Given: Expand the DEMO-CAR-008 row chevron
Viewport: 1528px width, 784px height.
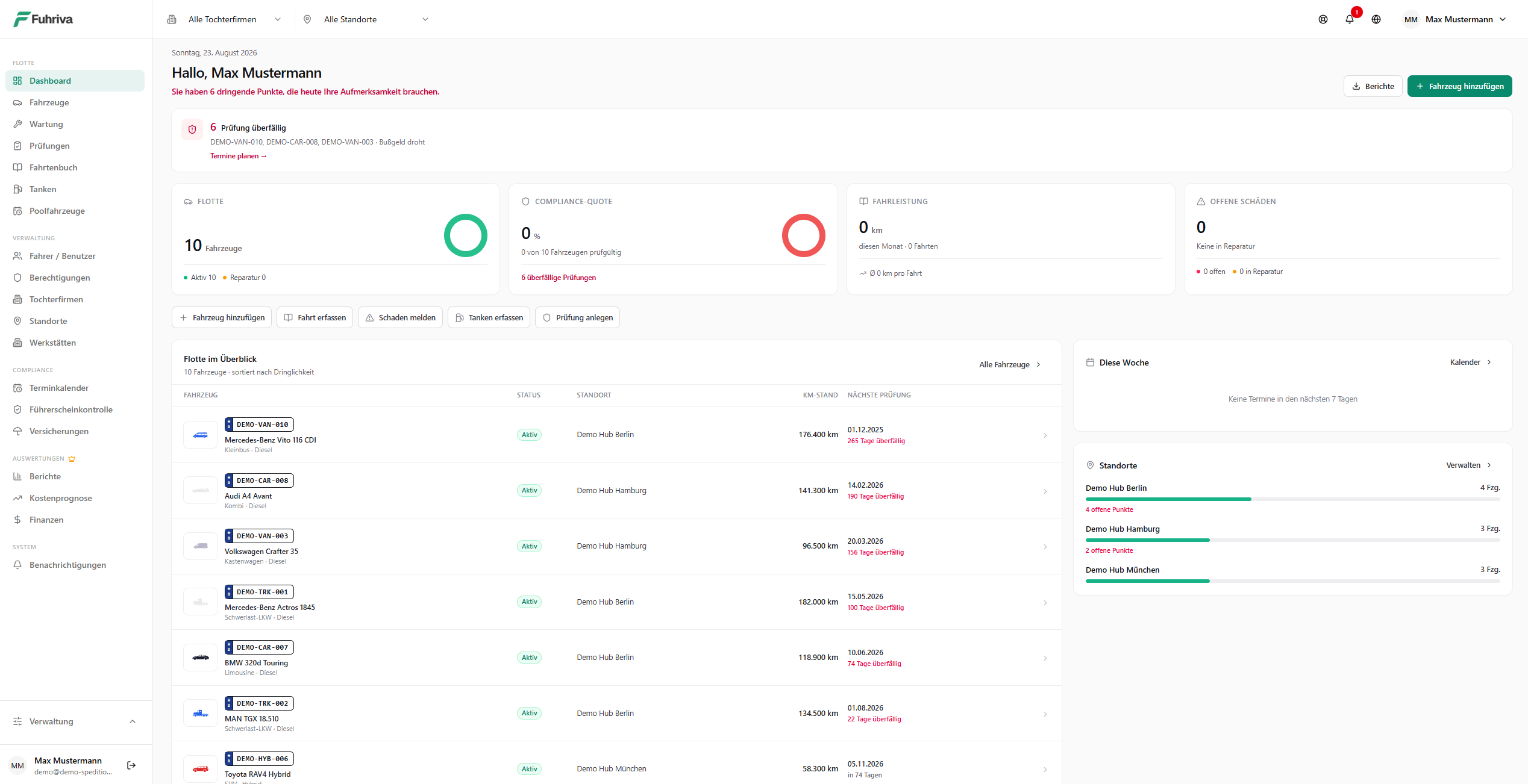Looking at the screenshot, I should [x=1045, y=491].
